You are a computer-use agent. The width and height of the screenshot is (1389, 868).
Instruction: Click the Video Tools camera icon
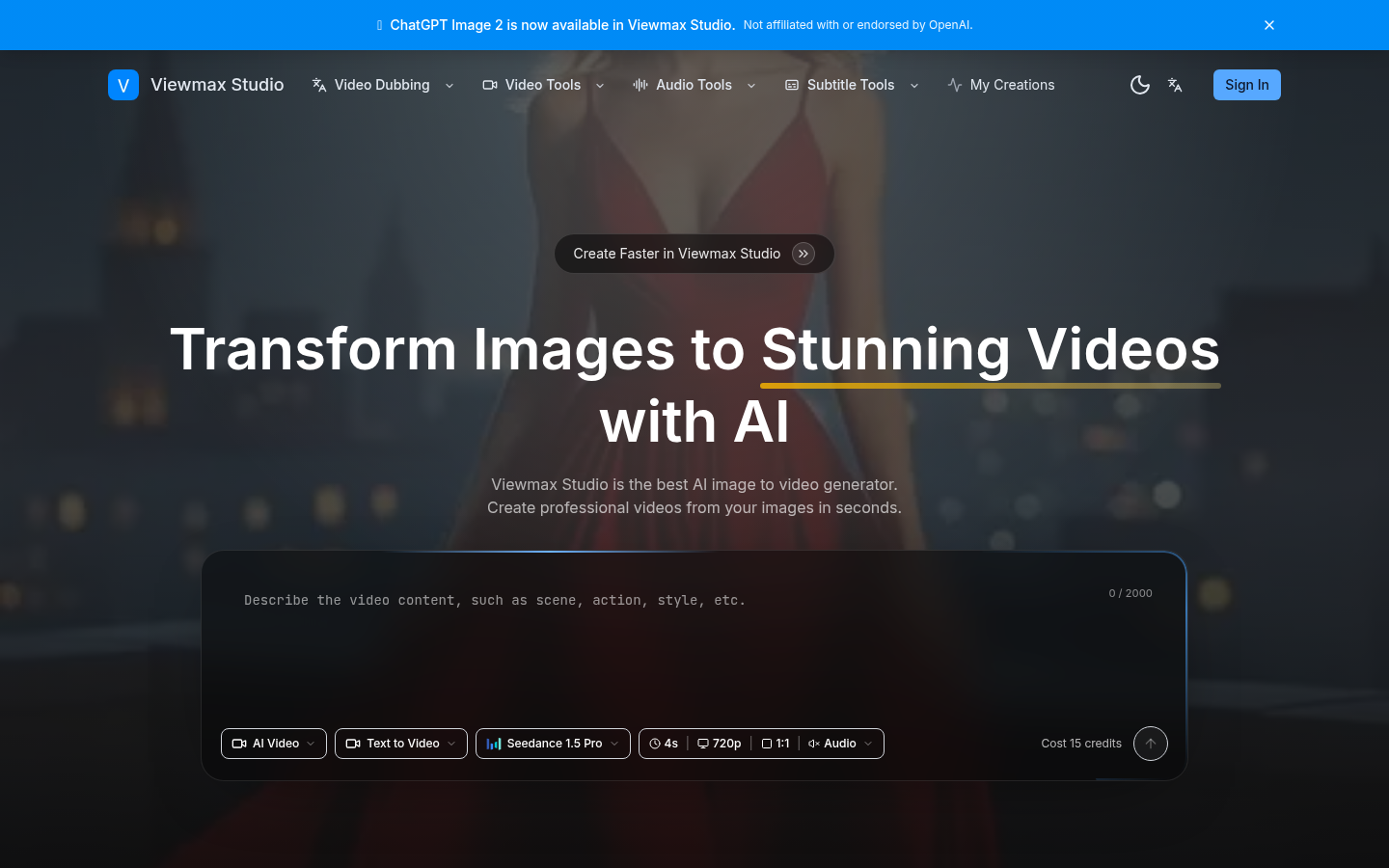(490, 85)
